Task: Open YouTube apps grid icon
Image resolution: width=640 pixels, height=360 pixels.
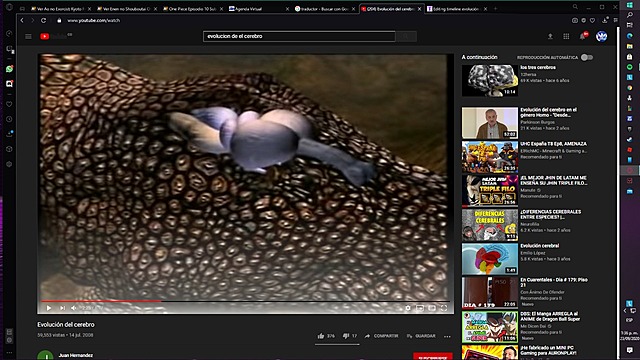Action: (566, 36)
